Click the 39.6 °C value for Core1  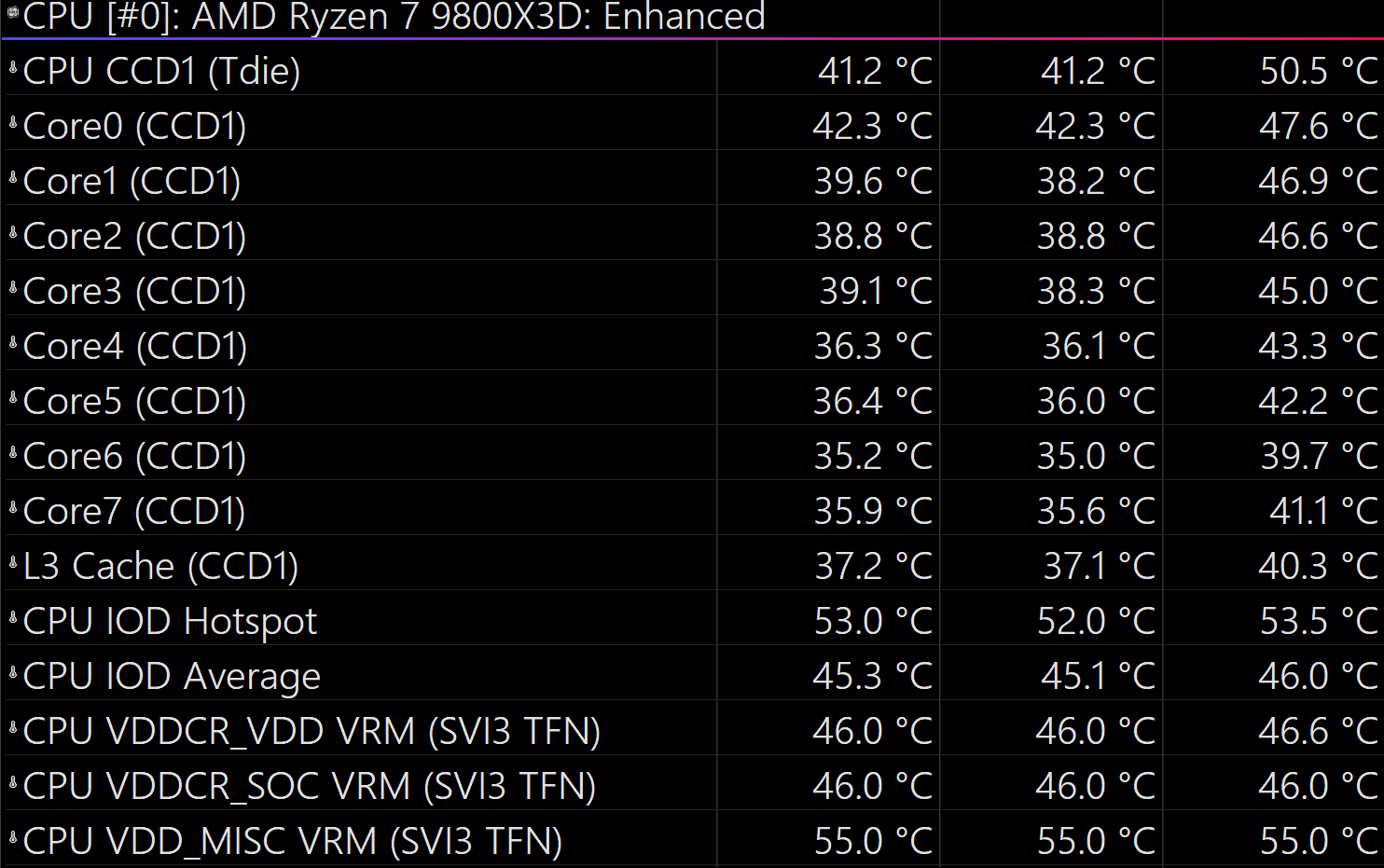coord(873,182)
